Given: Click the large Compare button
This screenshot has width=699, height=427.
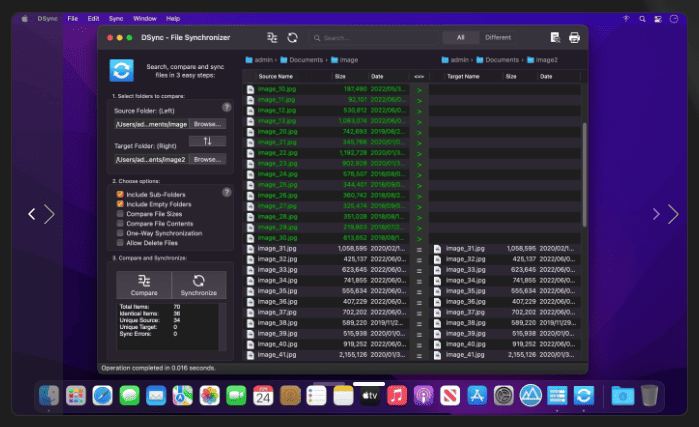Looking at the screenshot, I should (x=144, y=285).
